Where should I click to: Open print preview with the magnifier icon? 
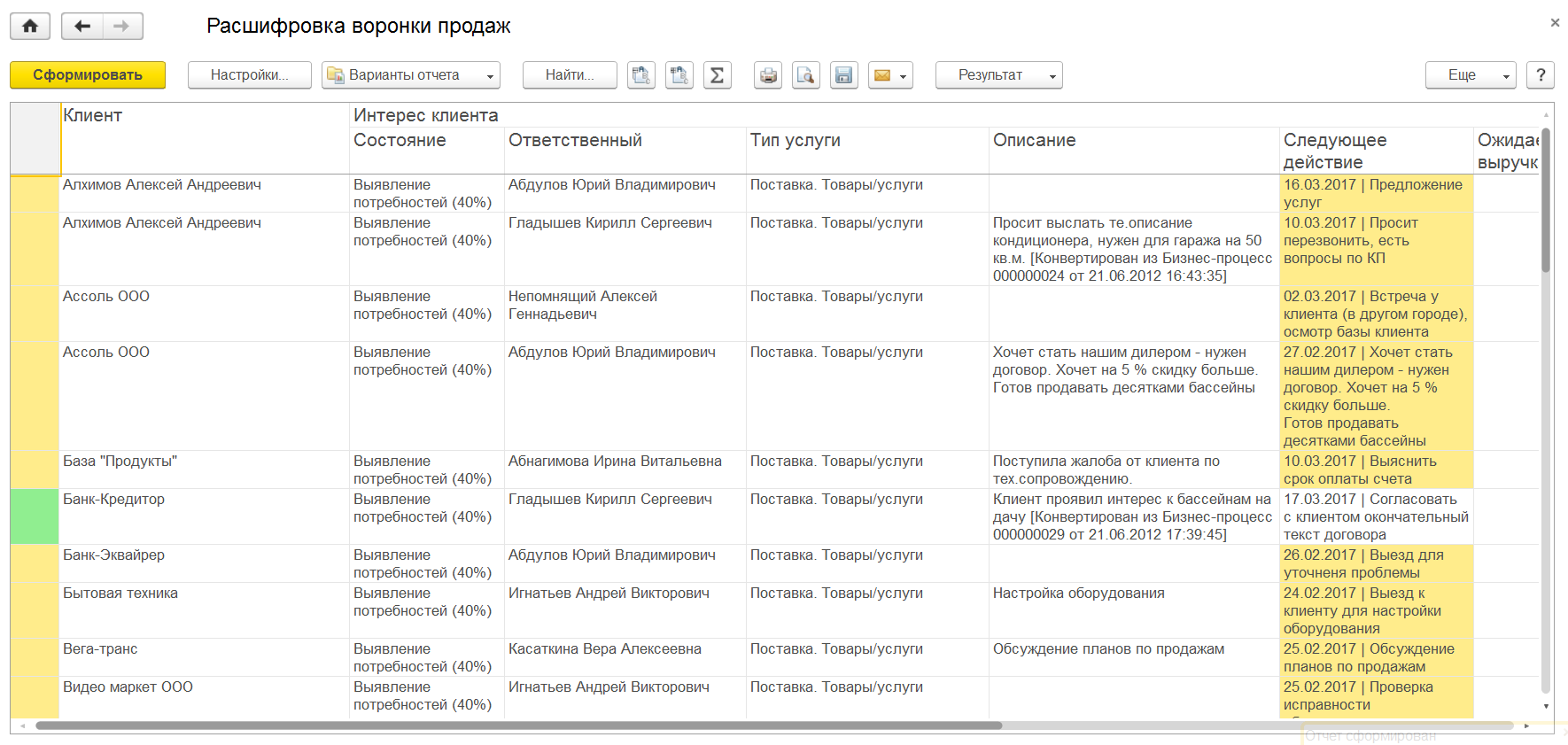806,75
